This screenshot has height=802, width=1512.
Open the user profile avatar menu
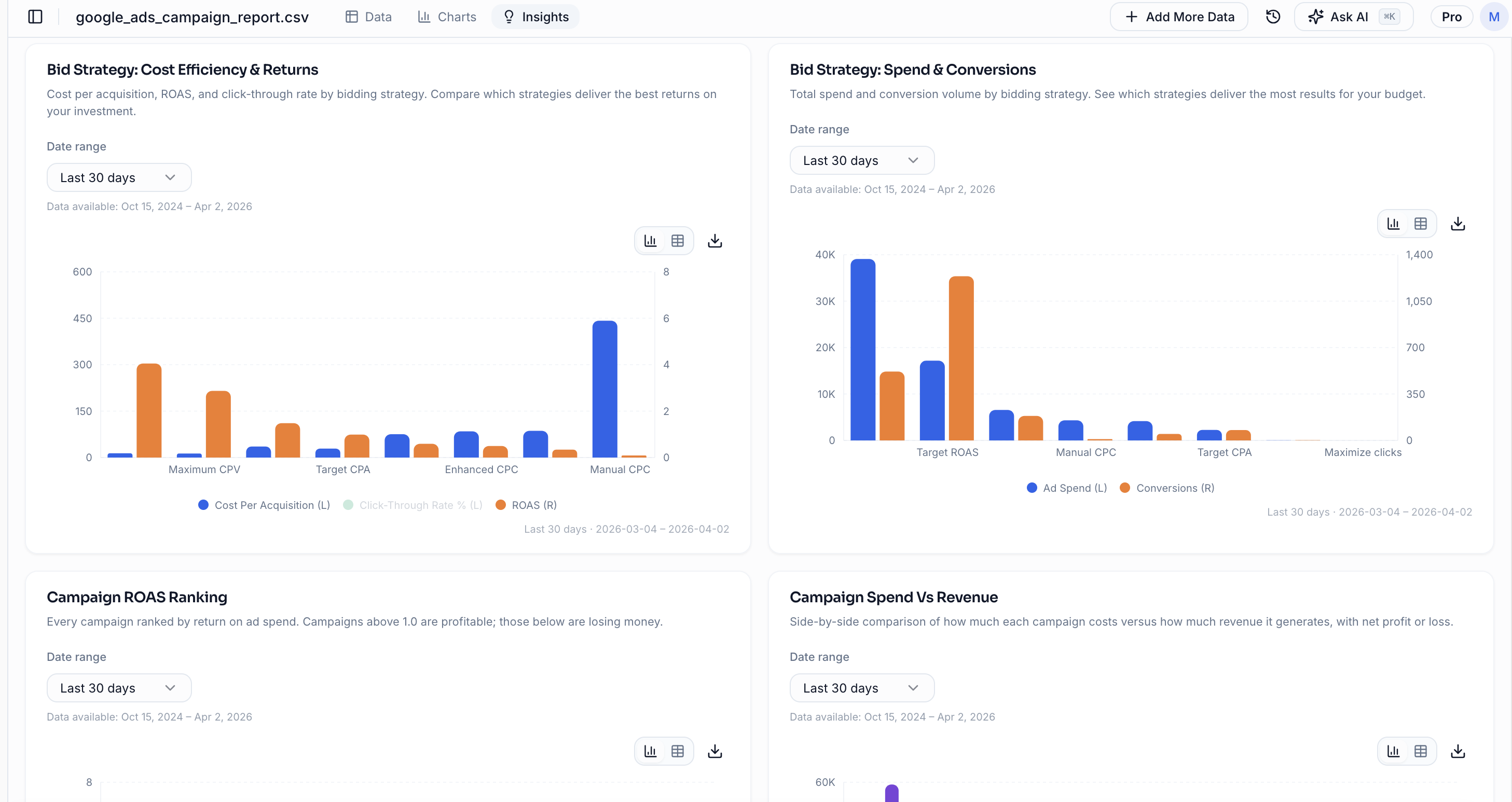1494,17
